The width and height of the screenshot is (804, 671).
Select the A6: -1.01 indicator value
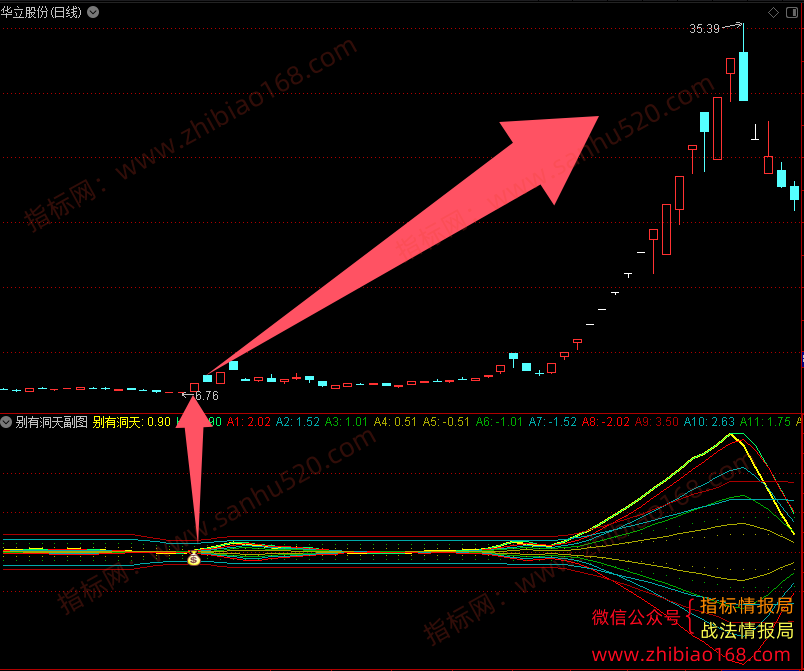click(x=499, y=422)
